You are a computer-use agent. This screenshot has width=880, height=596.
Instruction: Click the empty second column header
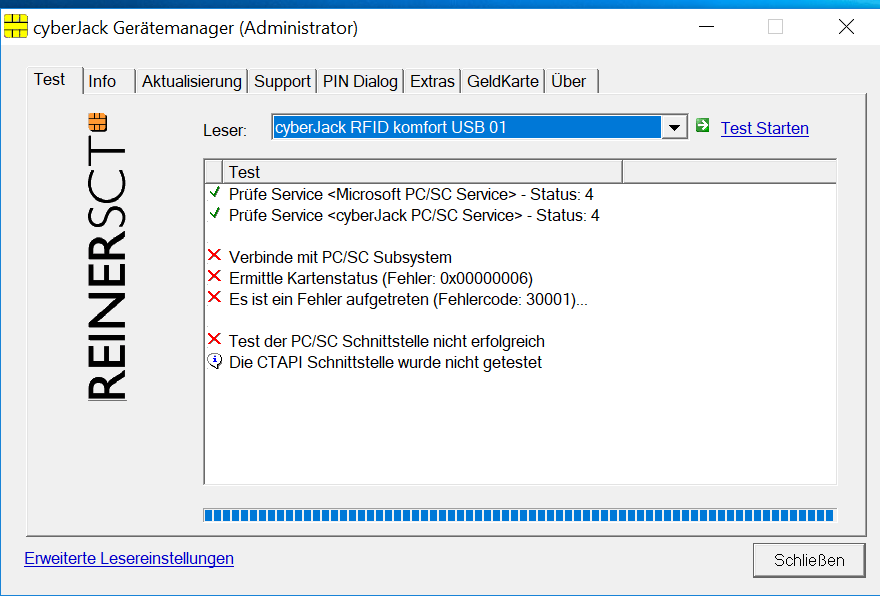click(730, 171)
